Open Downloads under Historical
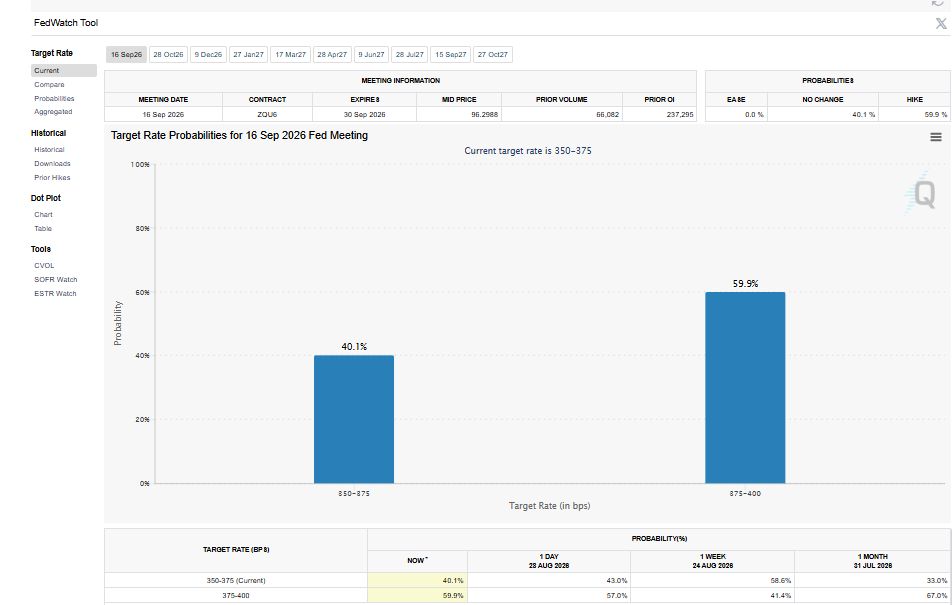The image size is (952, 605). tap(52, 163)
